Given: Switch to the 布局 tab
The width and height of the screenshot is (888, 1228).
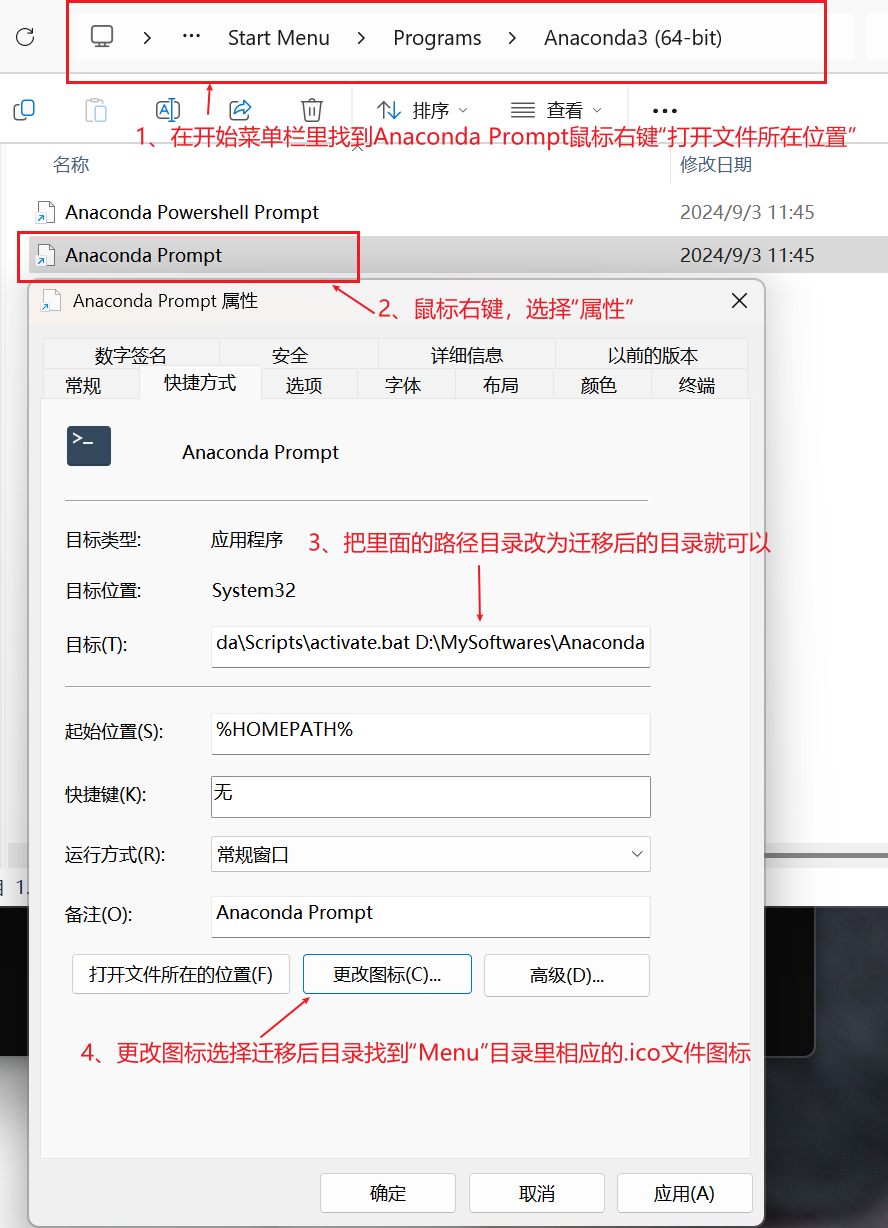Looking at the screenshot, I should tap(500, 385).
